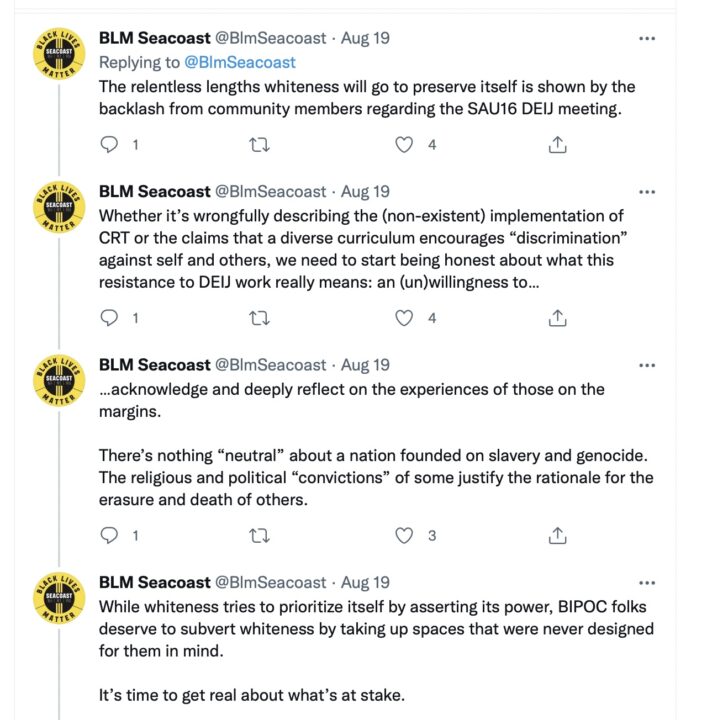Like the tweet about CRT implementation
The width and height of the screenshot is (707, 720).
tap(404, 318)
